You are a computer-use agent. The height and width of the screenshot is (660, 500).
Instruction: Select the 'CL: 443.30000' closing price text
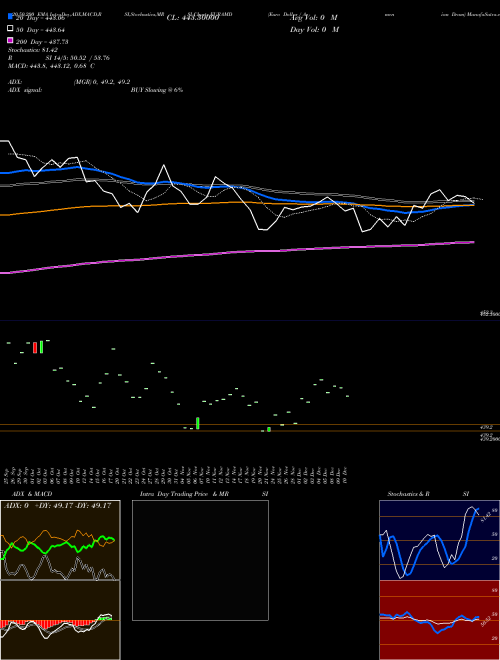pos(193,18)
